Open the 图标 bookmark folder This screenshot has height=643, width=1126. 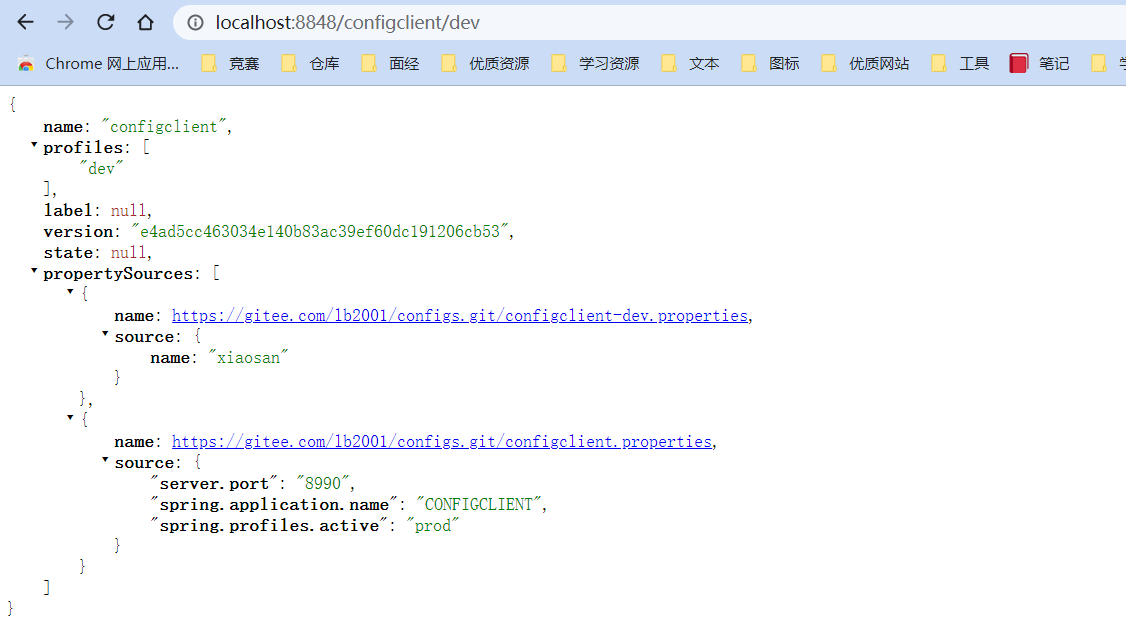pyautogui.click(x=770, y=64)
